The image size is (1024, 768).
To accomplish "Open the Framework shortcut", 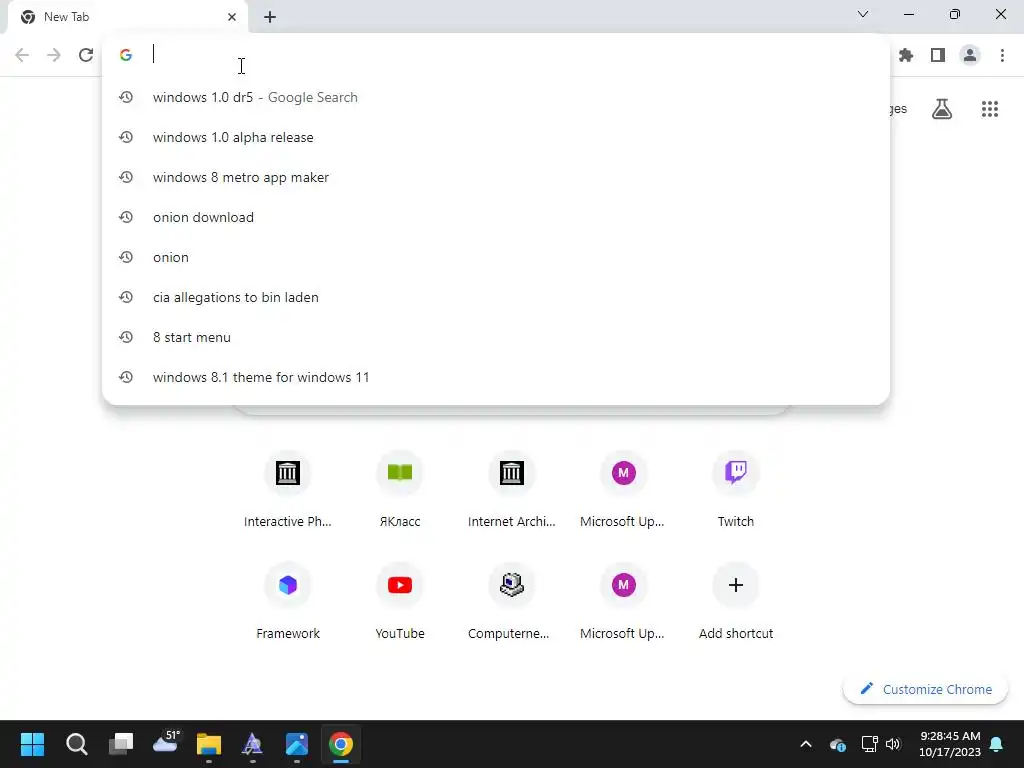I will (287, 602).
